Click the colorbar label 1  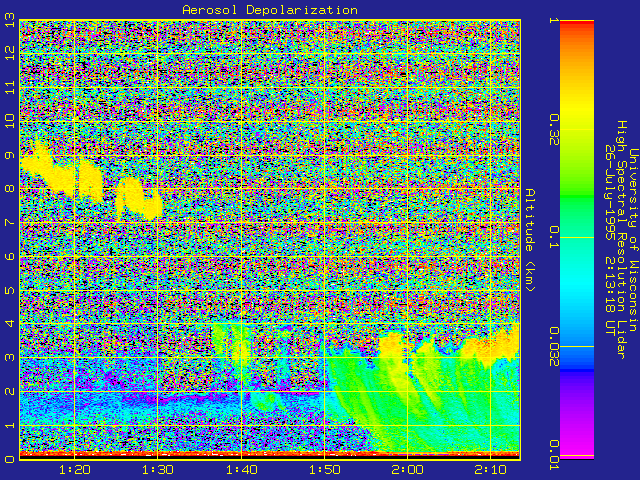pos(553,20)
